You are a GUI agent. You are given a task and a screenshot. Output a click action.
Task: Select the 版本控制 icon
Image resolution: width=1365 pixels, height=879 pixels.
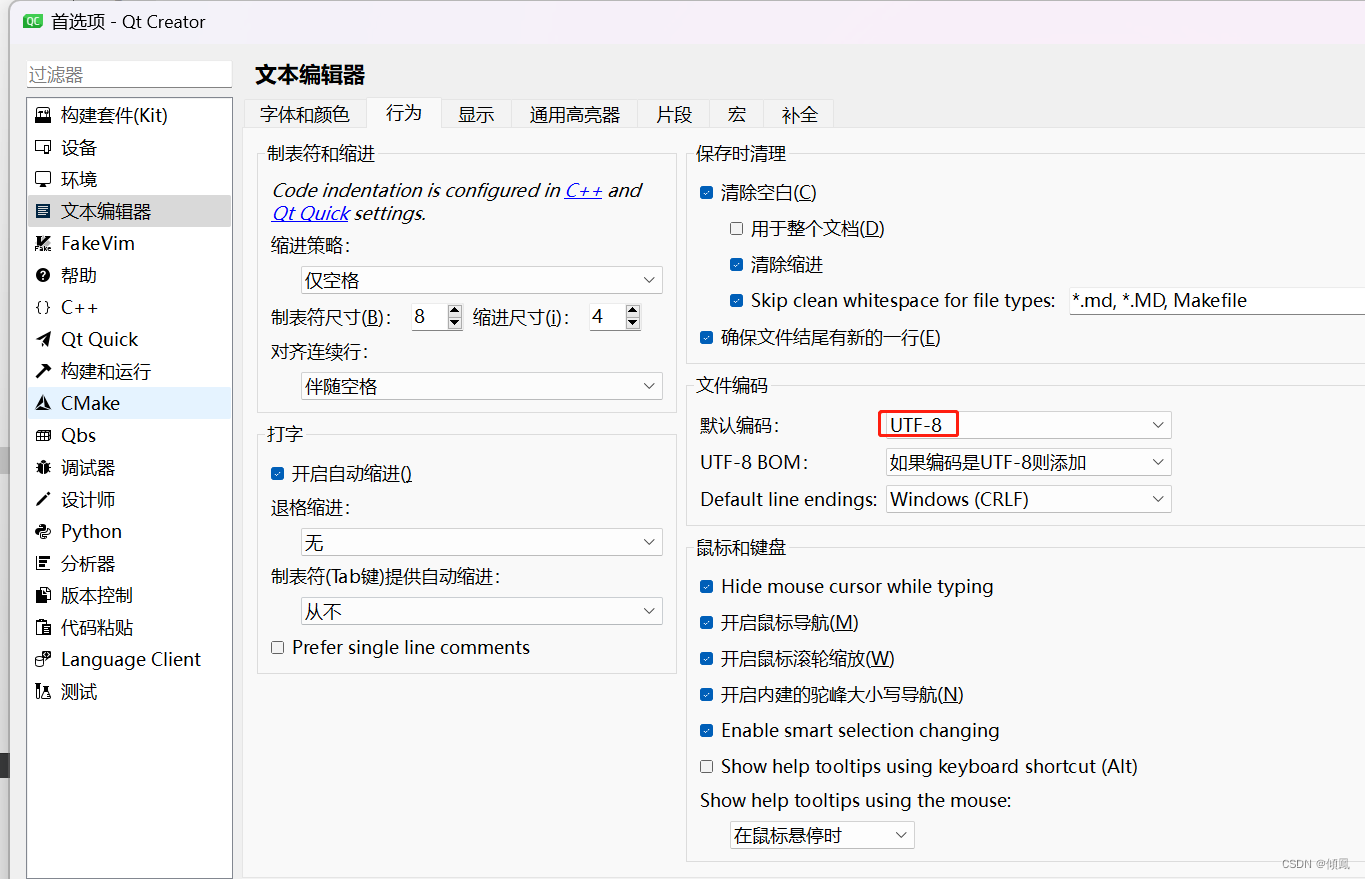click(x=43, y=595)
